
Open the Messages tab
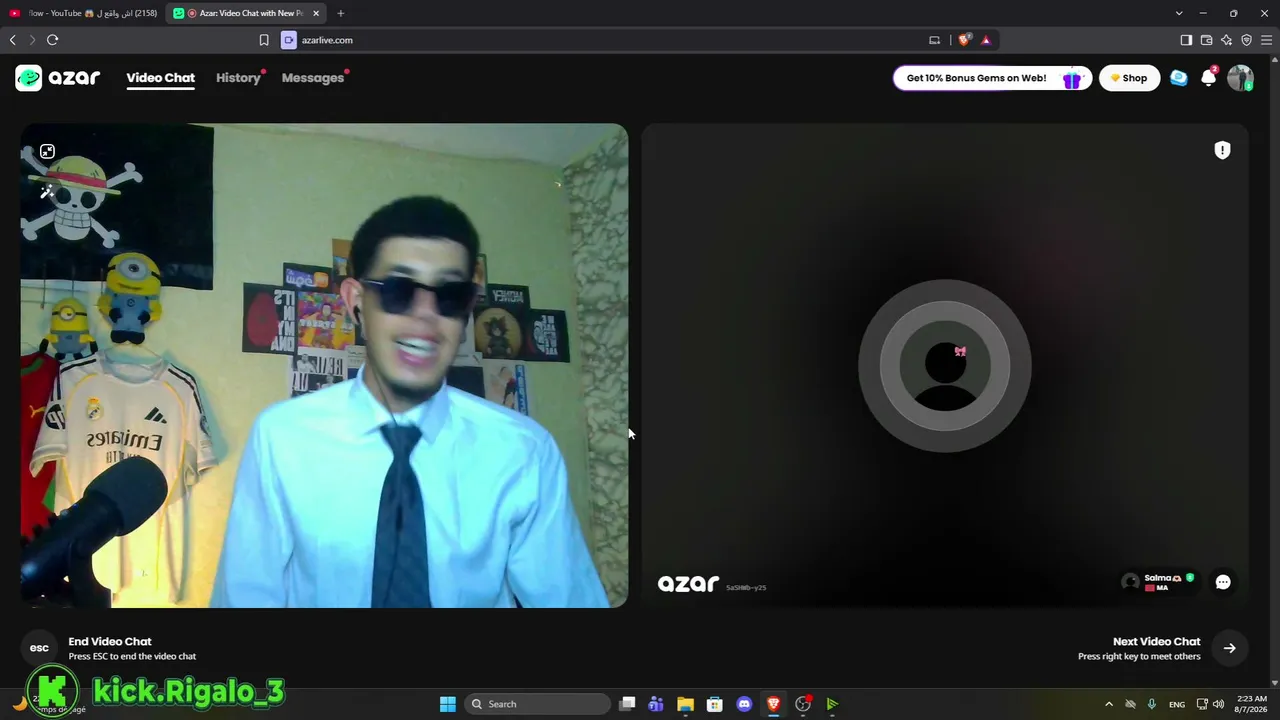[x=313, y=78]
